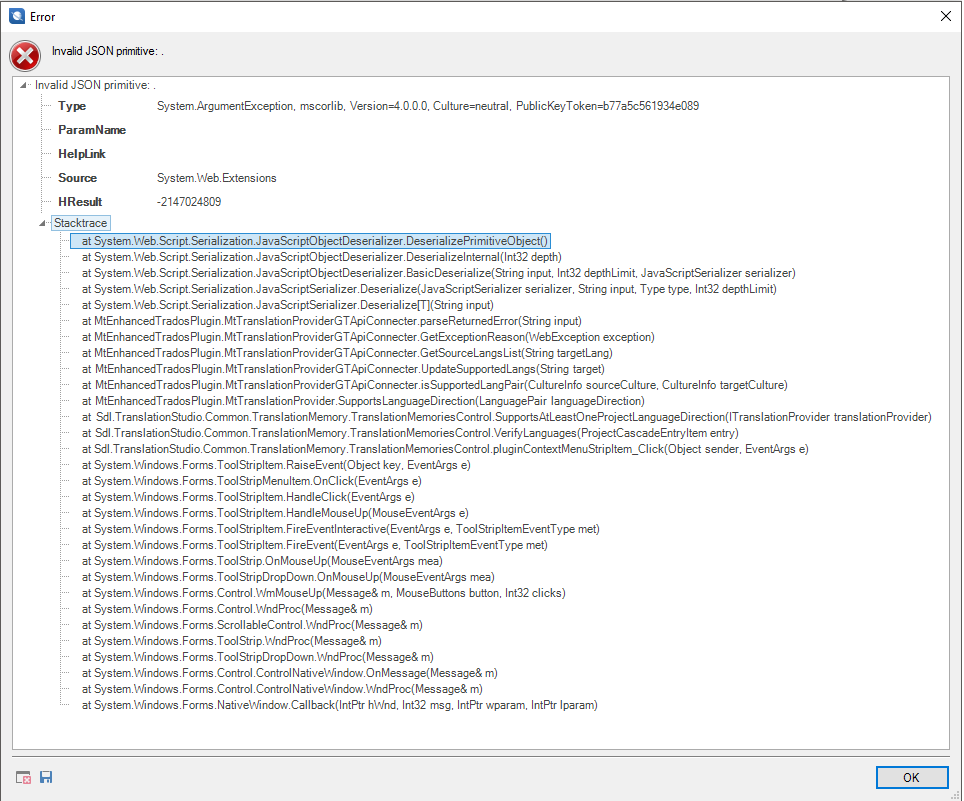This screenshot has height=801, width=964.
Task: Select the GetExceptionReason stack trace line
Action: click(368, 337)
